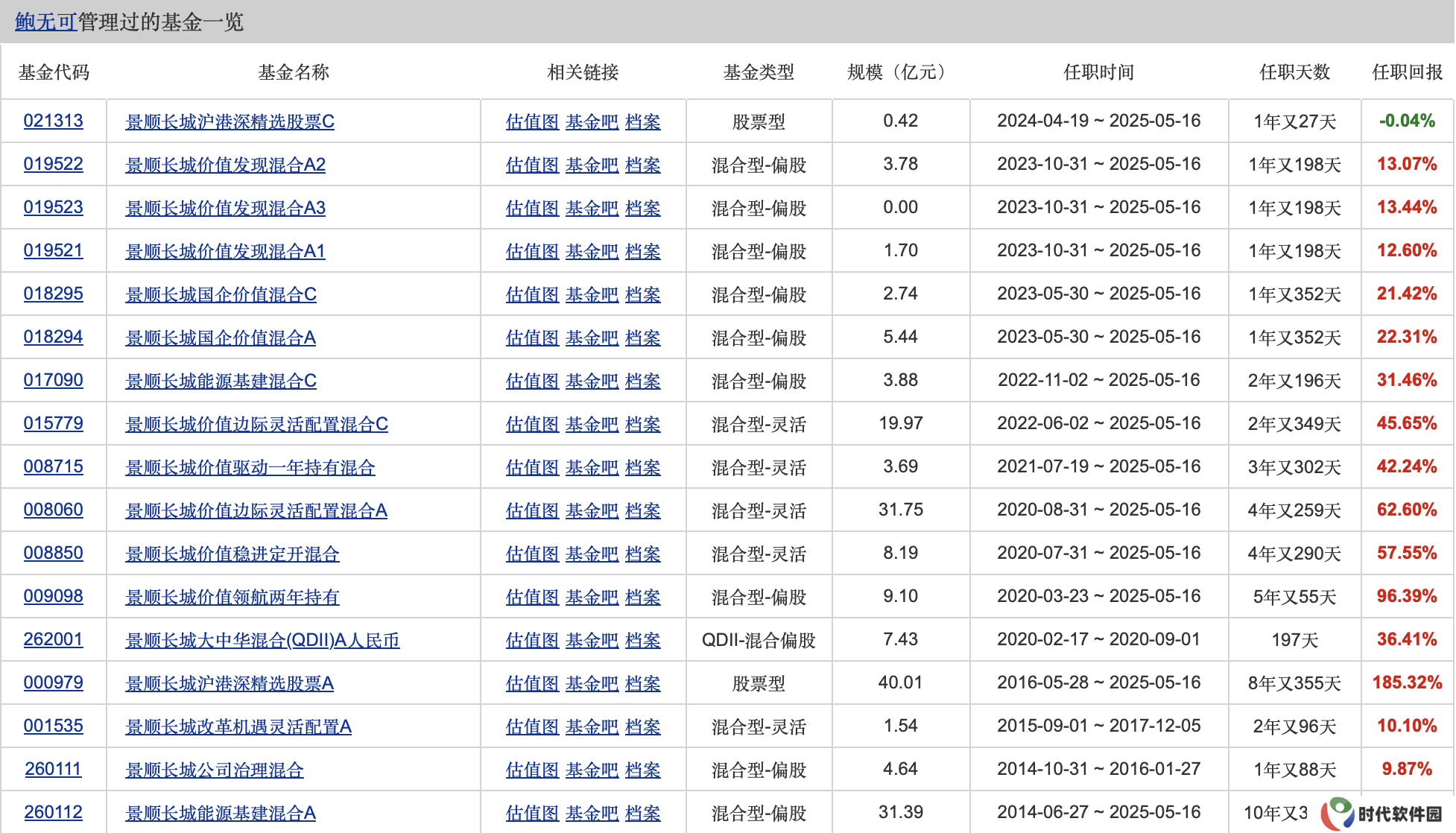Open fund code 019522
Viewport: 1456px width, 833px height.
pyautogui.click(x=54, y=164)
